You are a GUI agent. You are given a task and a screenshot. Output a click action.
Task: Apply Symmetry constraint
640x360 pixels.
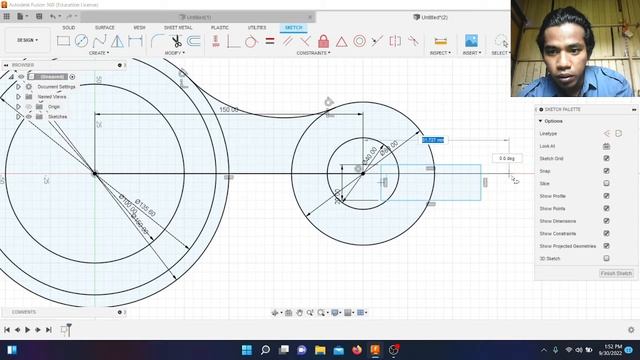point(395,41)
